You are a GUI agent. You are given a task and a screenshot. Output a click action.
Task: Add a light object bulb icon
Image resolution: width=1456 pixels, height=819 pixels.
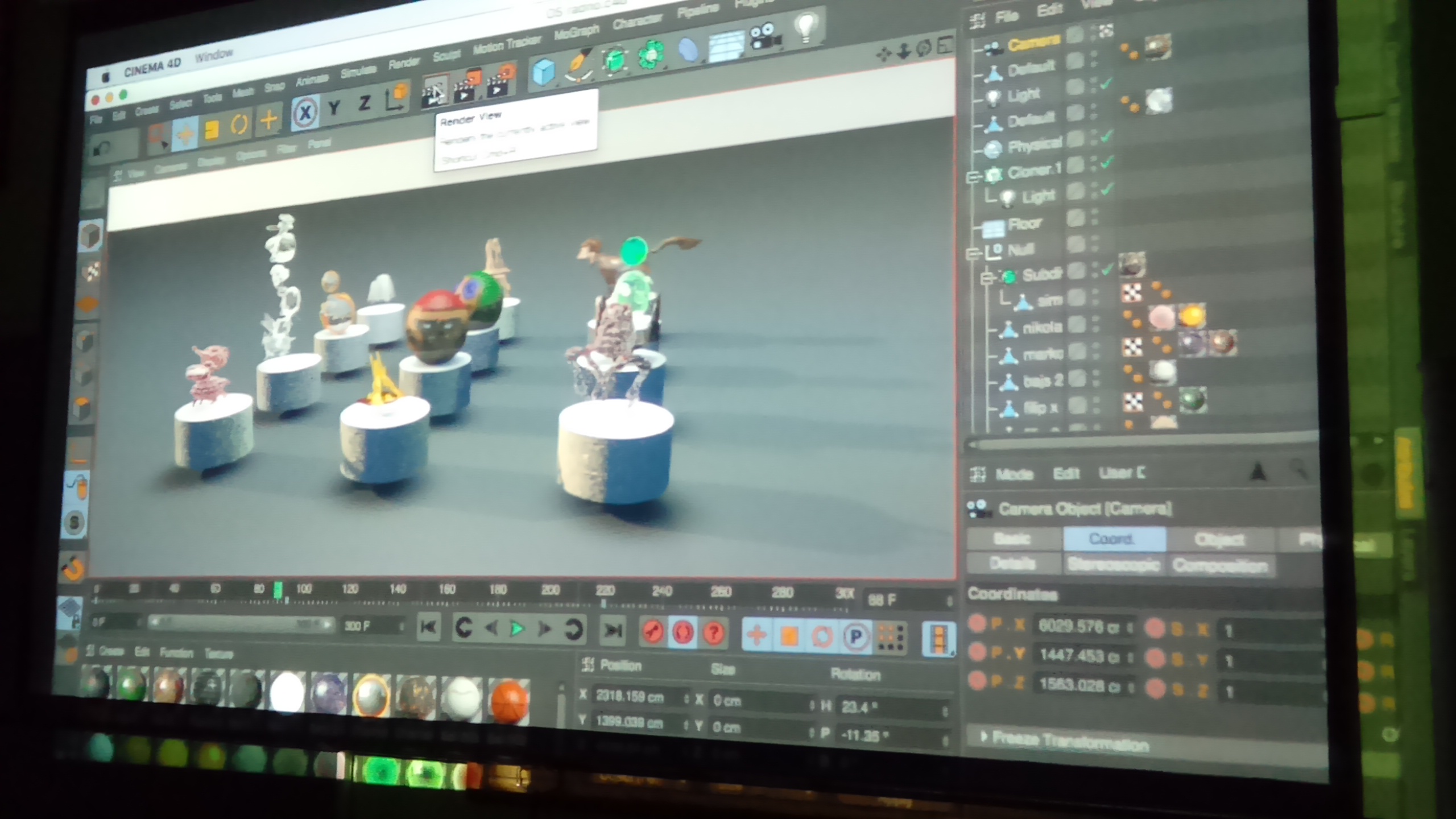pos(805,27)
